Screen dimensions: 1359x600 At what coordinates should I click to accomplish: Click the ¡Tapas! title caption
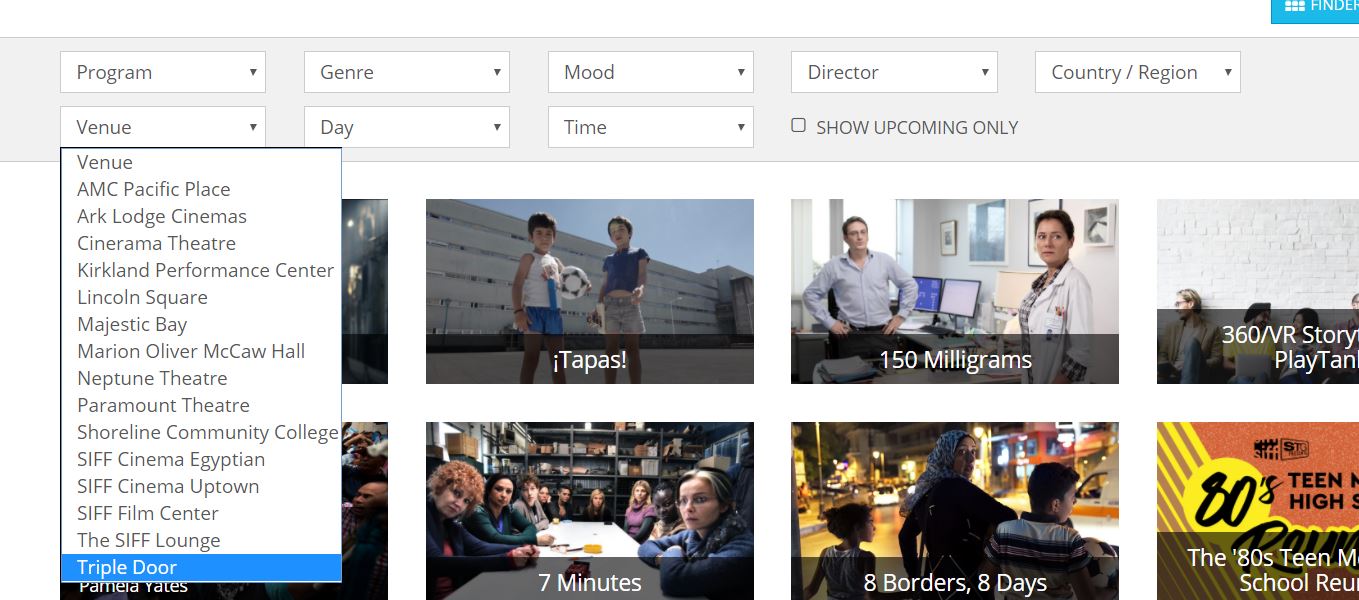[590, 360]
